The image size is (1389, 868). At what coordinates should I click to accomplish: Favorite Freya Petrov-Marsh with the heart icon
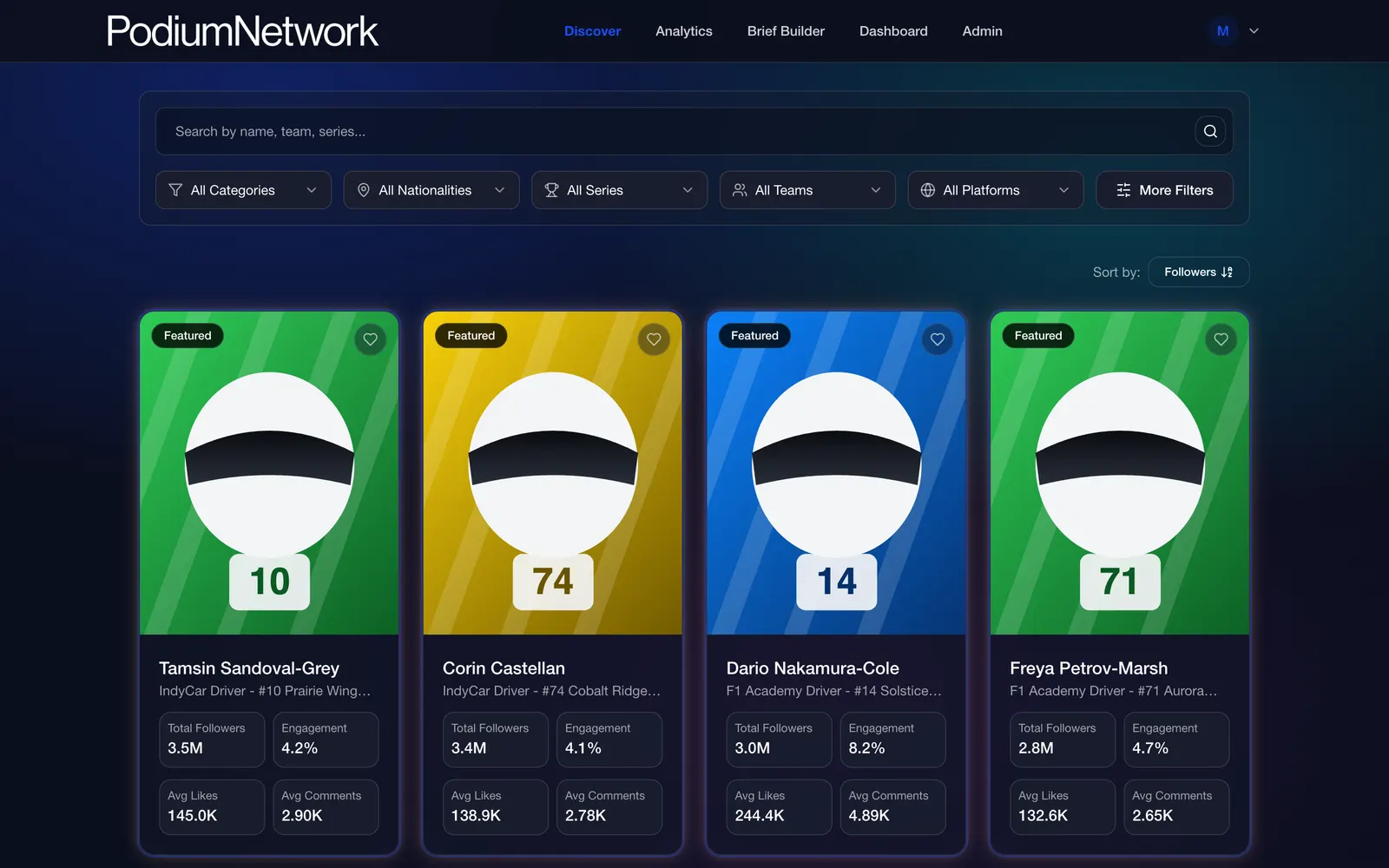pos(1221,339)
